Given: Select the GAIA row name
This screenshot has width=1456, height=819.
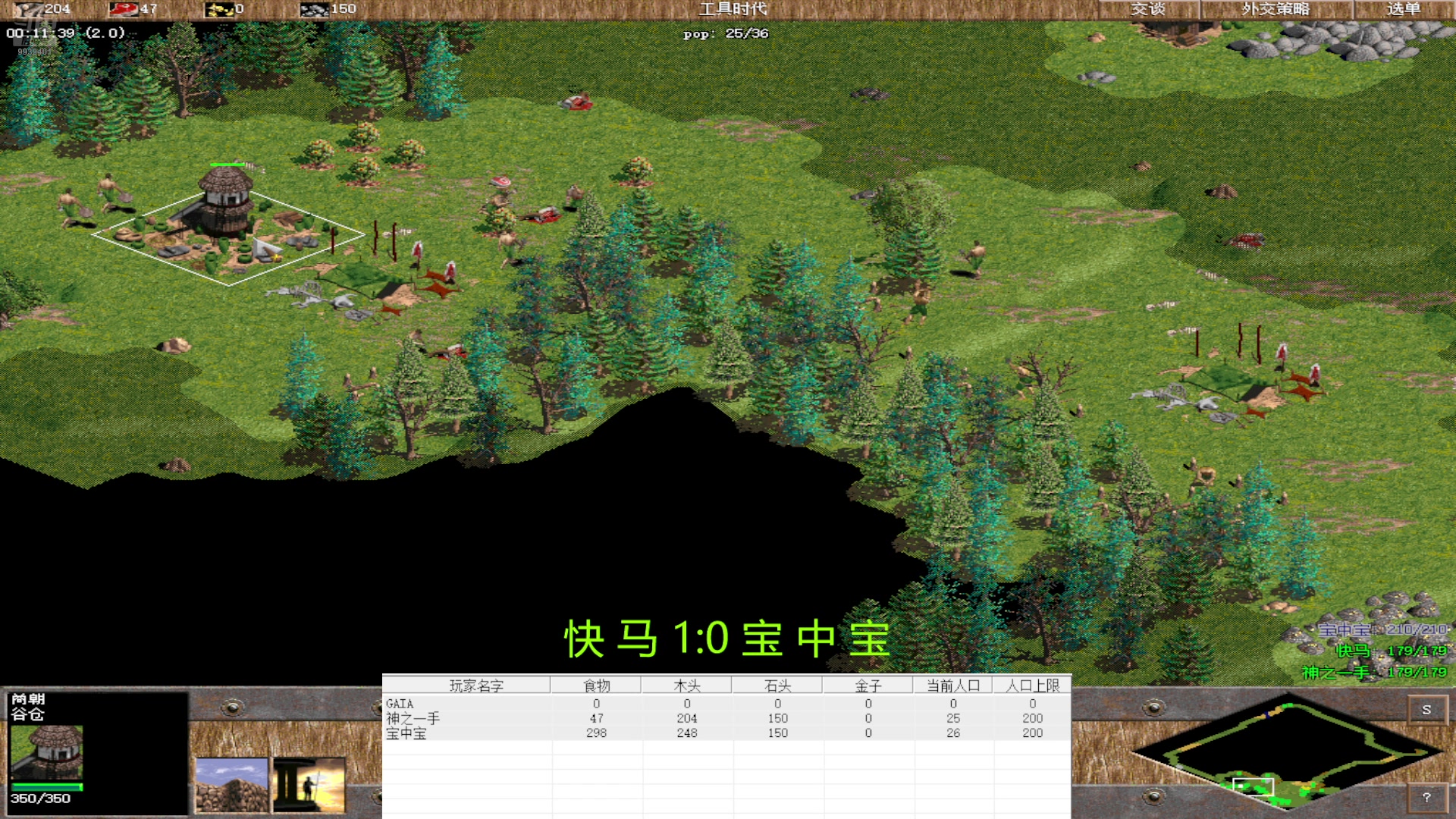Looking at the screenshot, I should click(400, 704).
